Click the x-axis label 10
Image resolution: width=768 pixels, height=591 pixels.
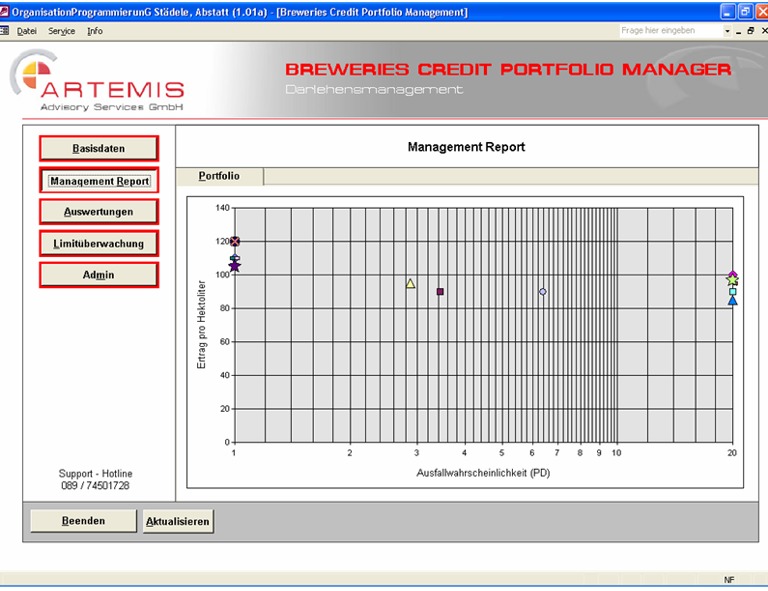point(616,453)
